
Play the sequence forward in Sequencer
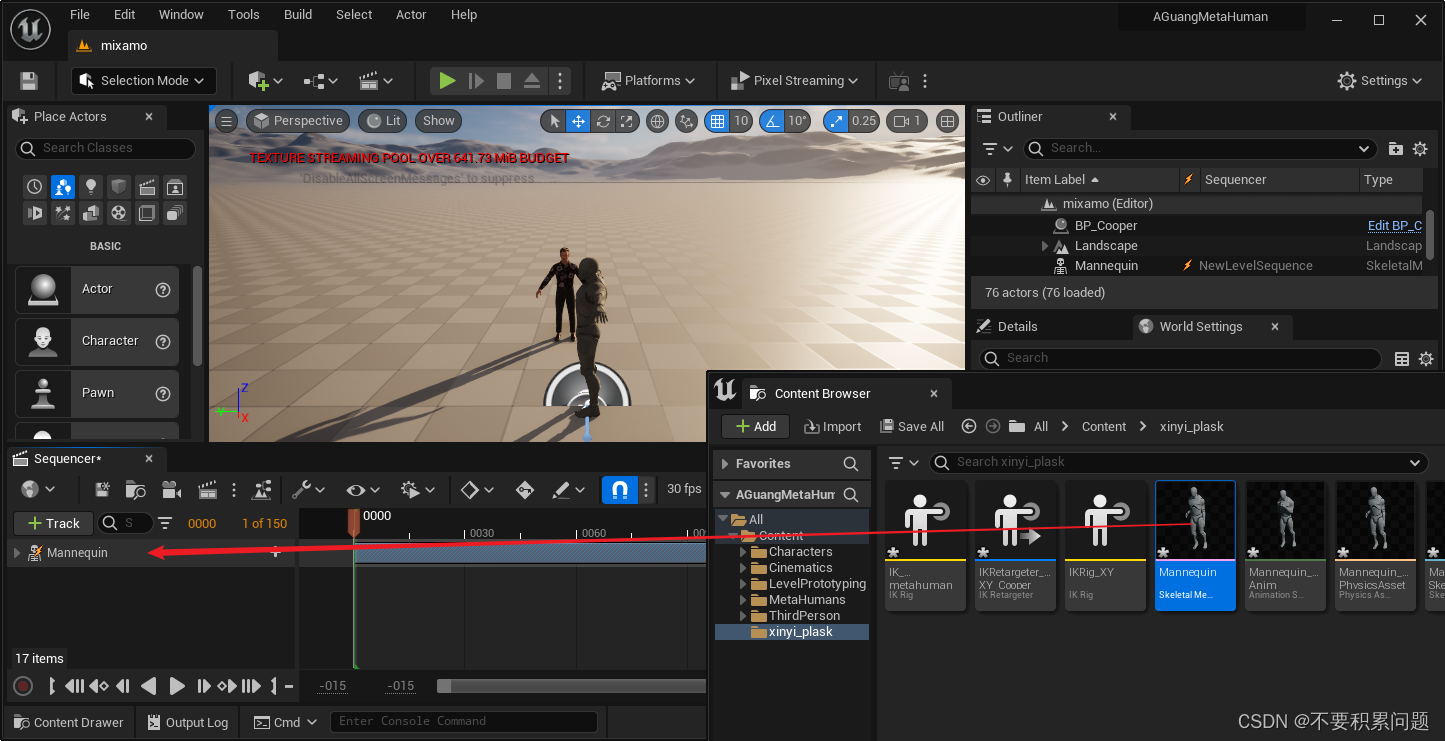click(x=177, y=686)
